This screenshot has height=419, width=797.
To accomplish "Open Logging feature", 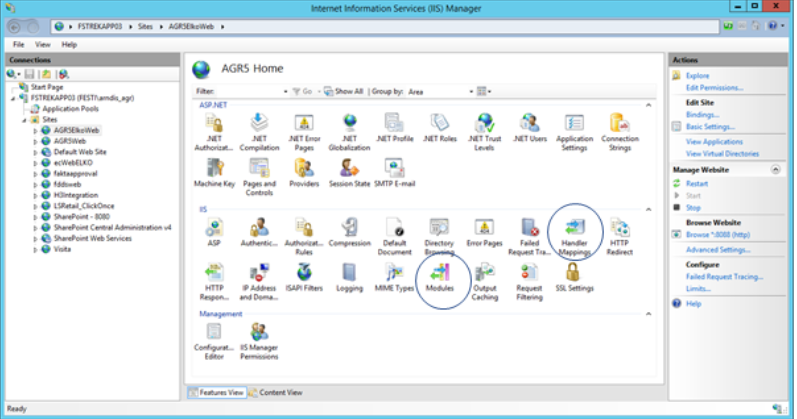I will point(349,278).
